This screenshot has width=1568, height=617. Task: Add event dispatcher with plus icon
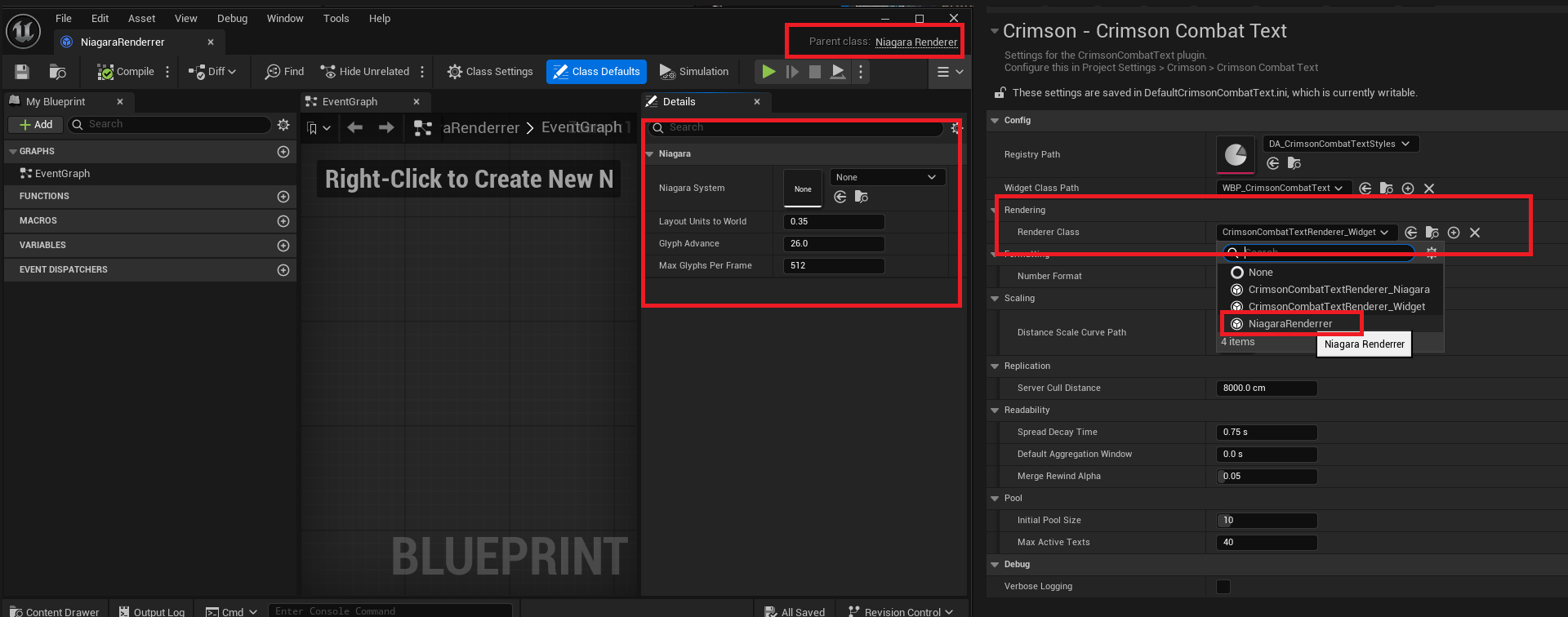[283, 270]
